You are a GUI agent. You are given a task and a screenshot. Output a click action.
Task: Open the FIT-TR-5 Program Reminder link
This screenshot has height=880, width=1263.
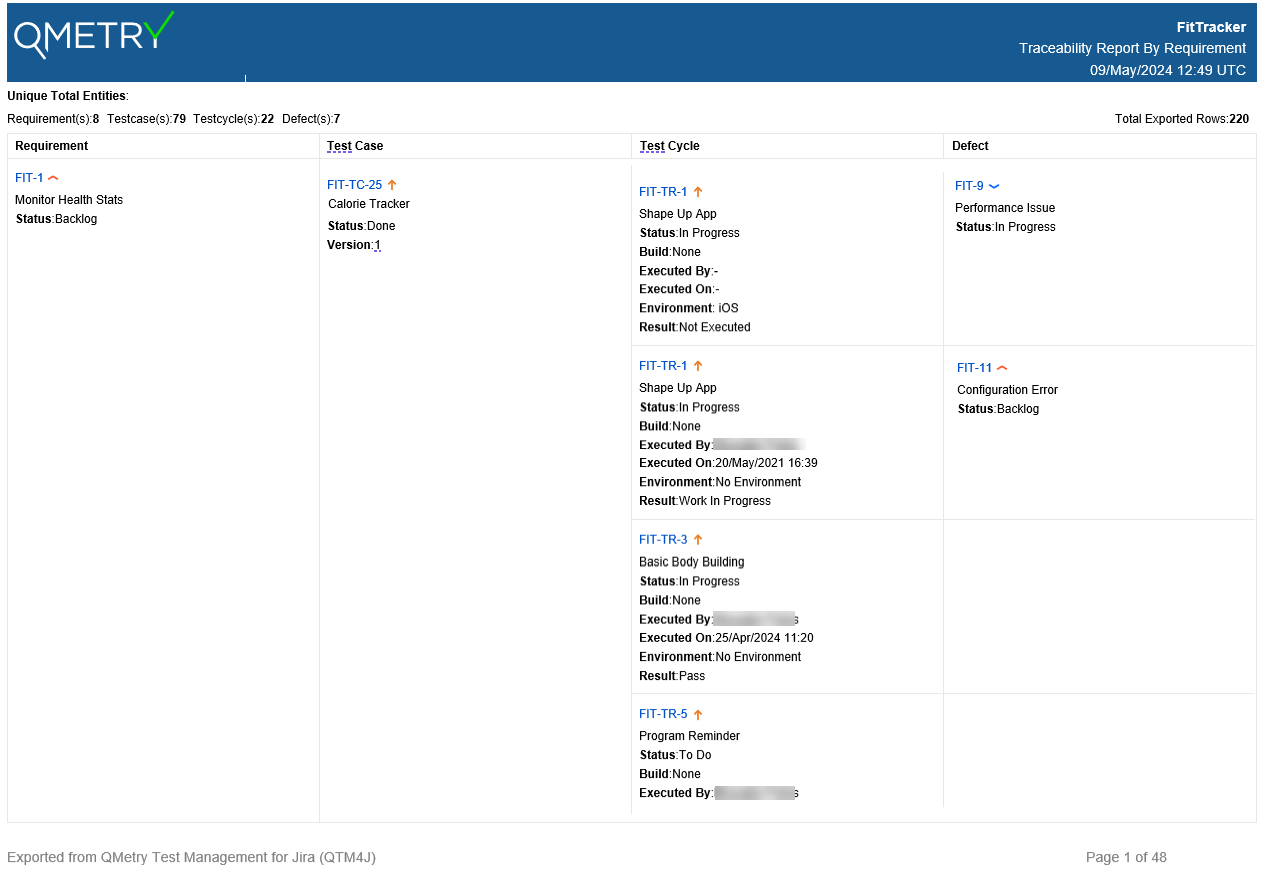663,714
